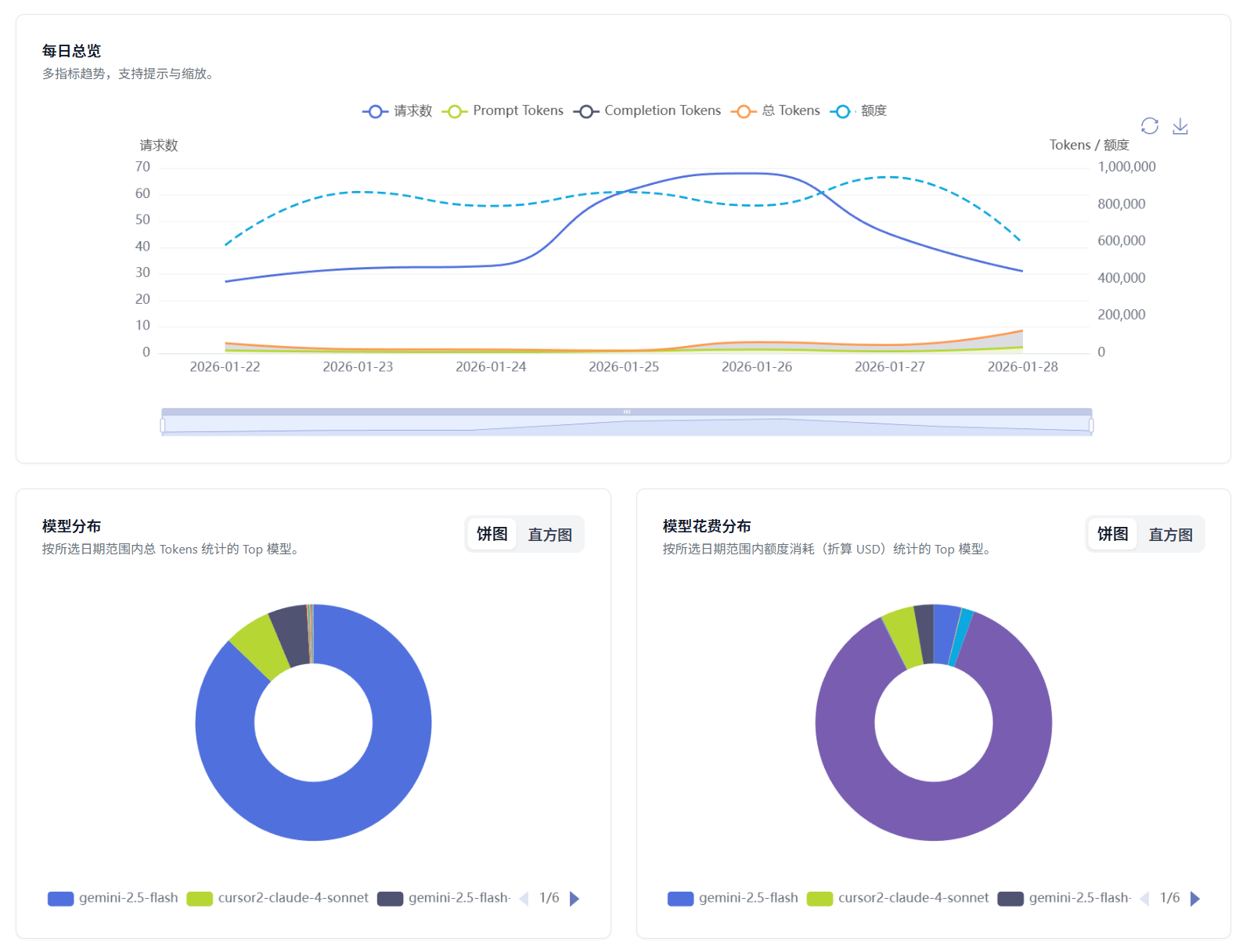Click the 1,000,000 right axis value
Image resolution: width=1250 pixels, height=952 pixels.
point(1126,167)
